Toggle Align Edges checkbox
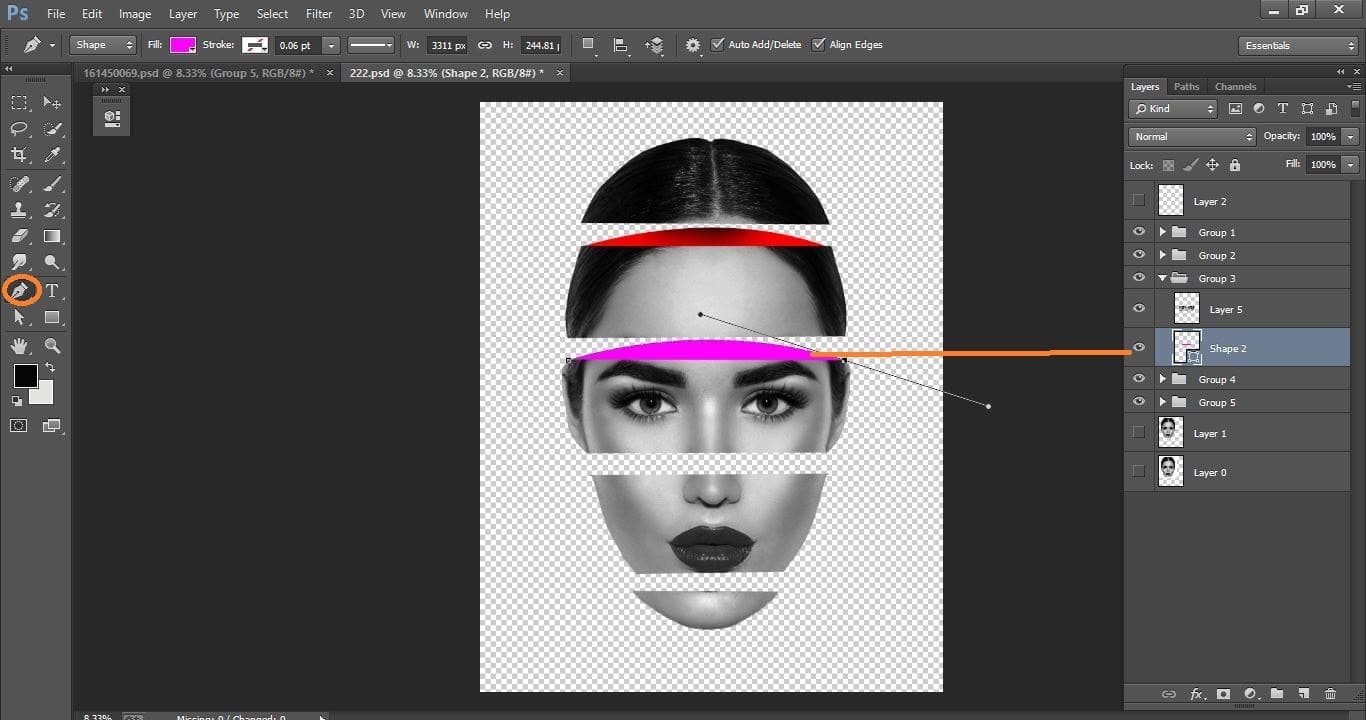This screenshot has height=720, width=1366. point(818,44)
